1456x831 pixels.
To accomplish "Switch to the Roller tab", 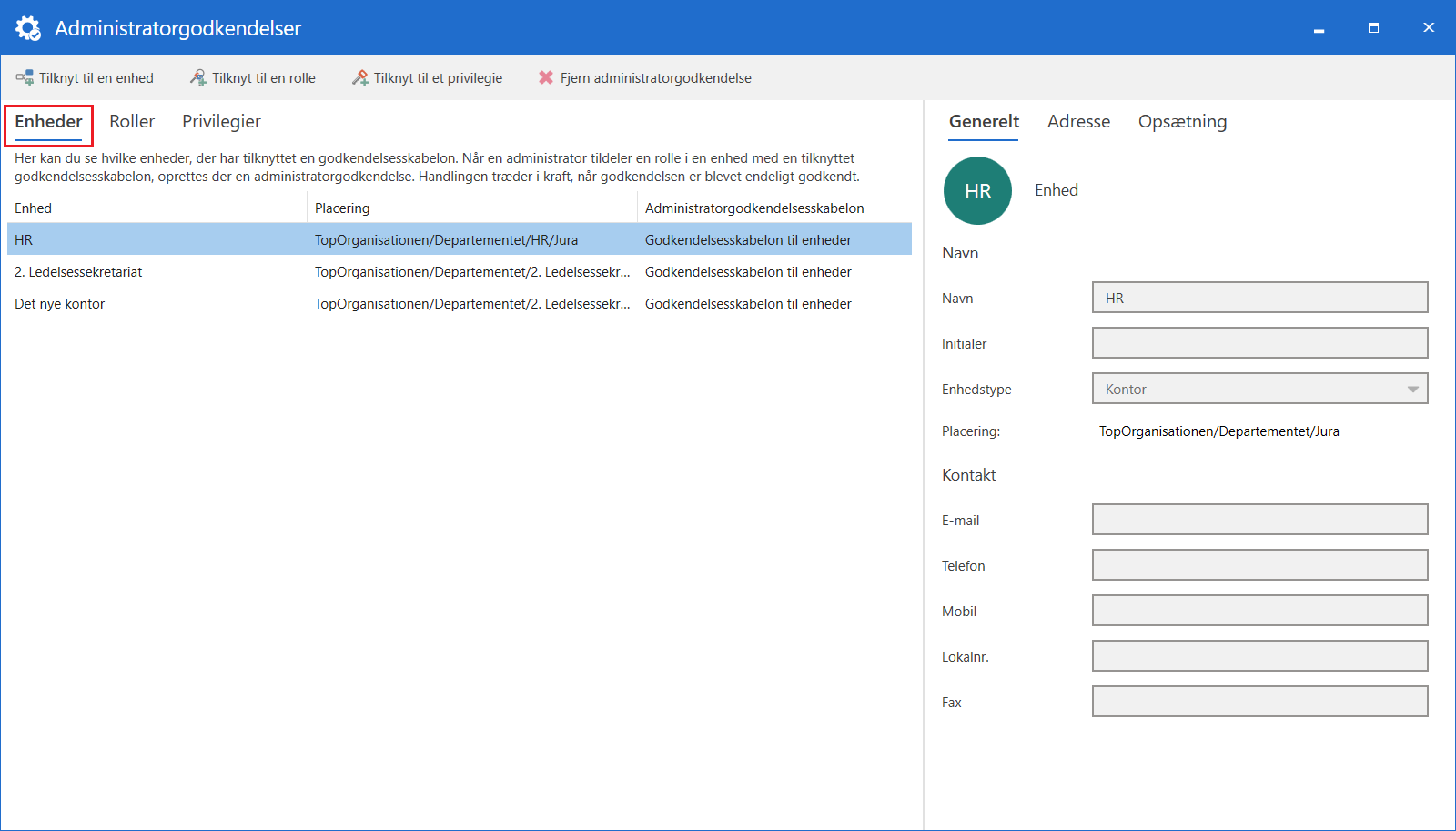I will coord(132,122).
